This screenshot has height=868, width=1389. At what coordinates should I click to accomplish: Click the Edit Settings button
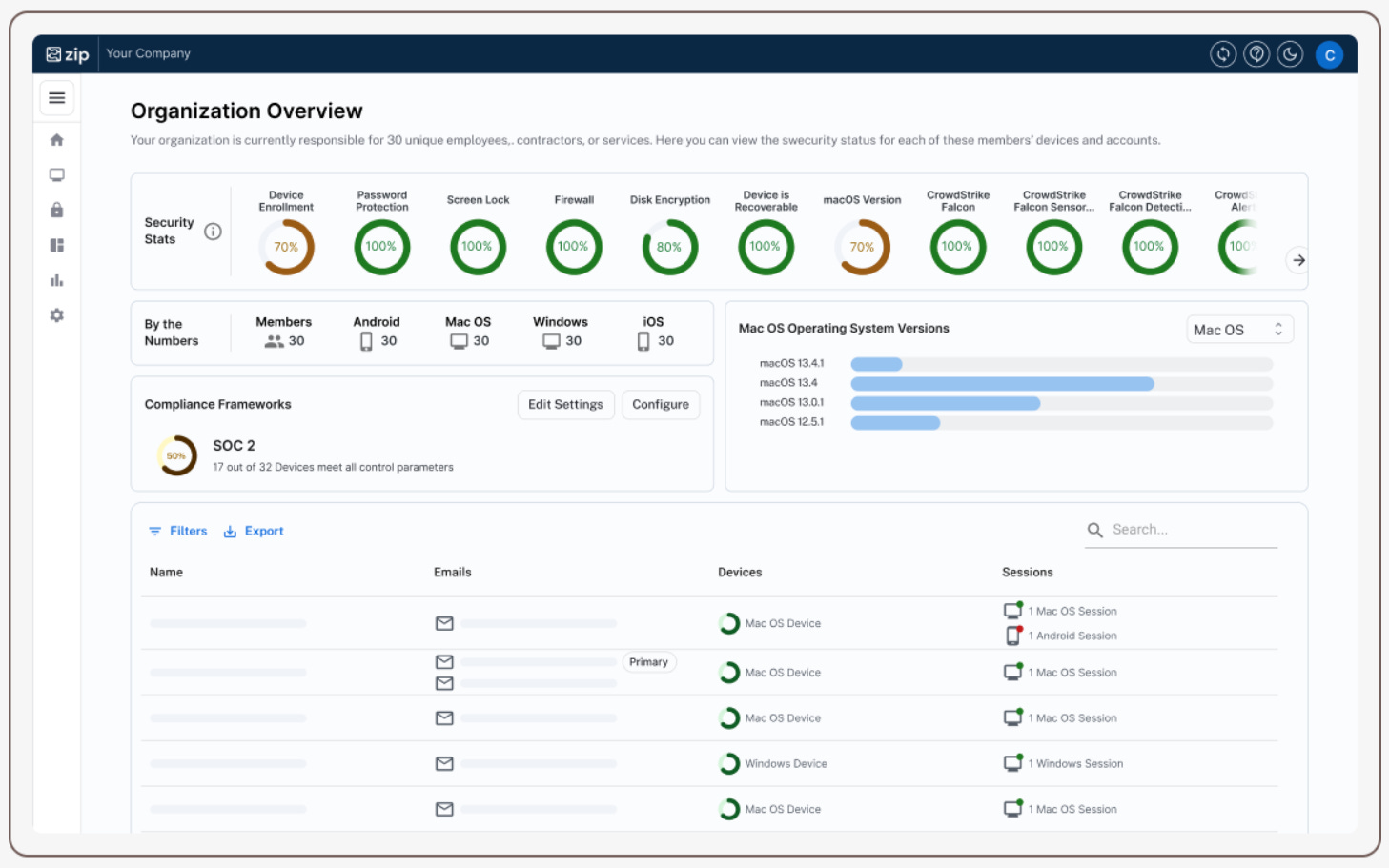pyautogui.click(x=565, y=404)
